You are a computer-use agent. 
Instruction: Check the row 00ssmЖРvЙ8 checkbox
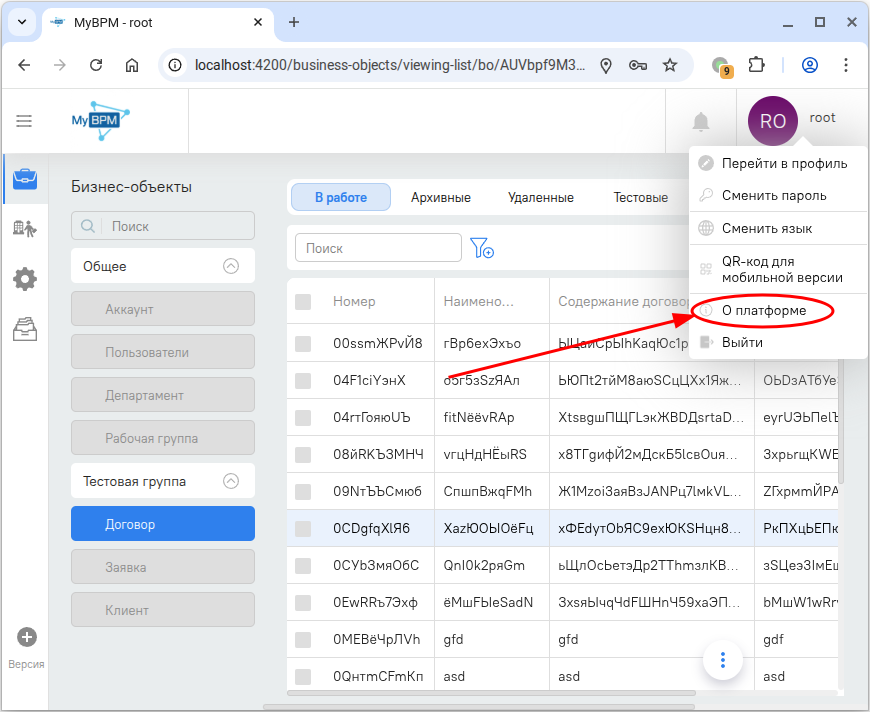(303, 344)
